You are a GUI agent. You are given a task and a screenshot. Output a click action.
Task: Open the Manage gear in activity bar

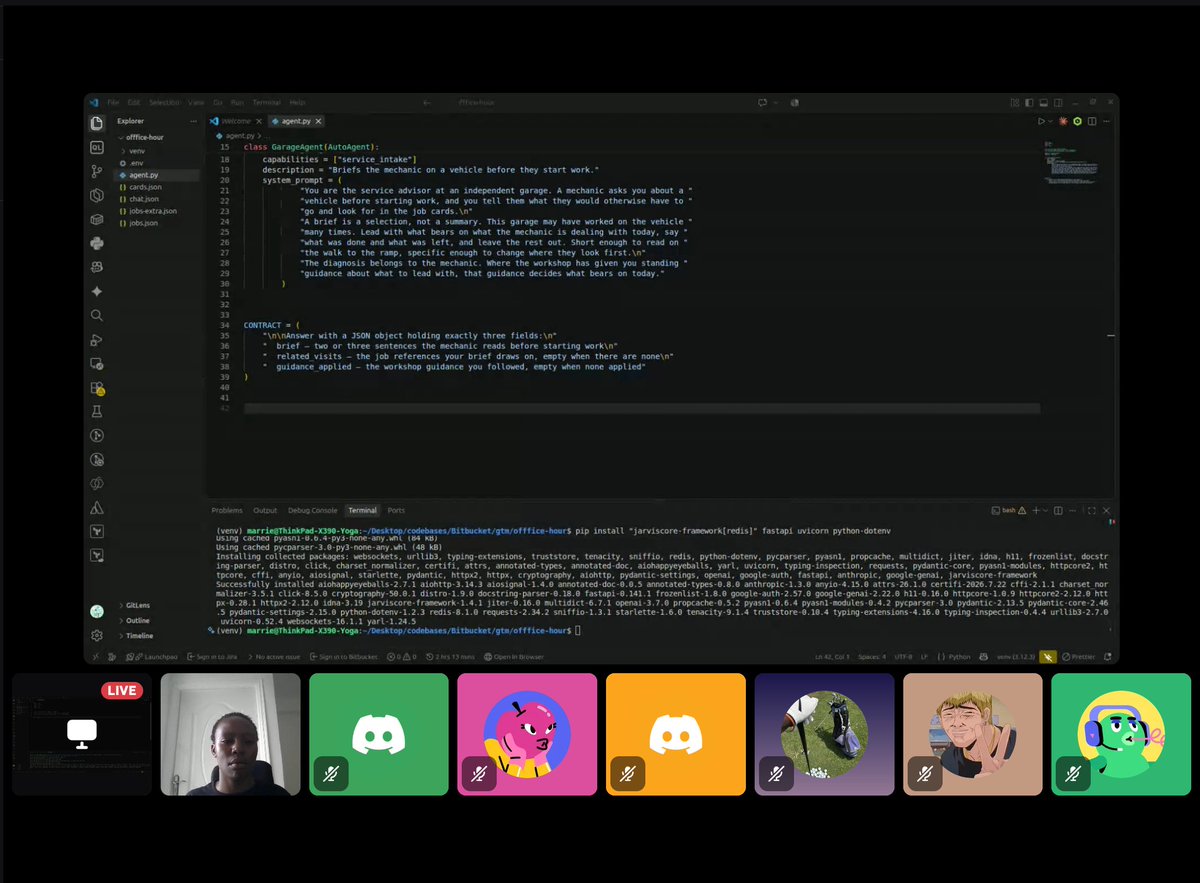coord(97,635)
